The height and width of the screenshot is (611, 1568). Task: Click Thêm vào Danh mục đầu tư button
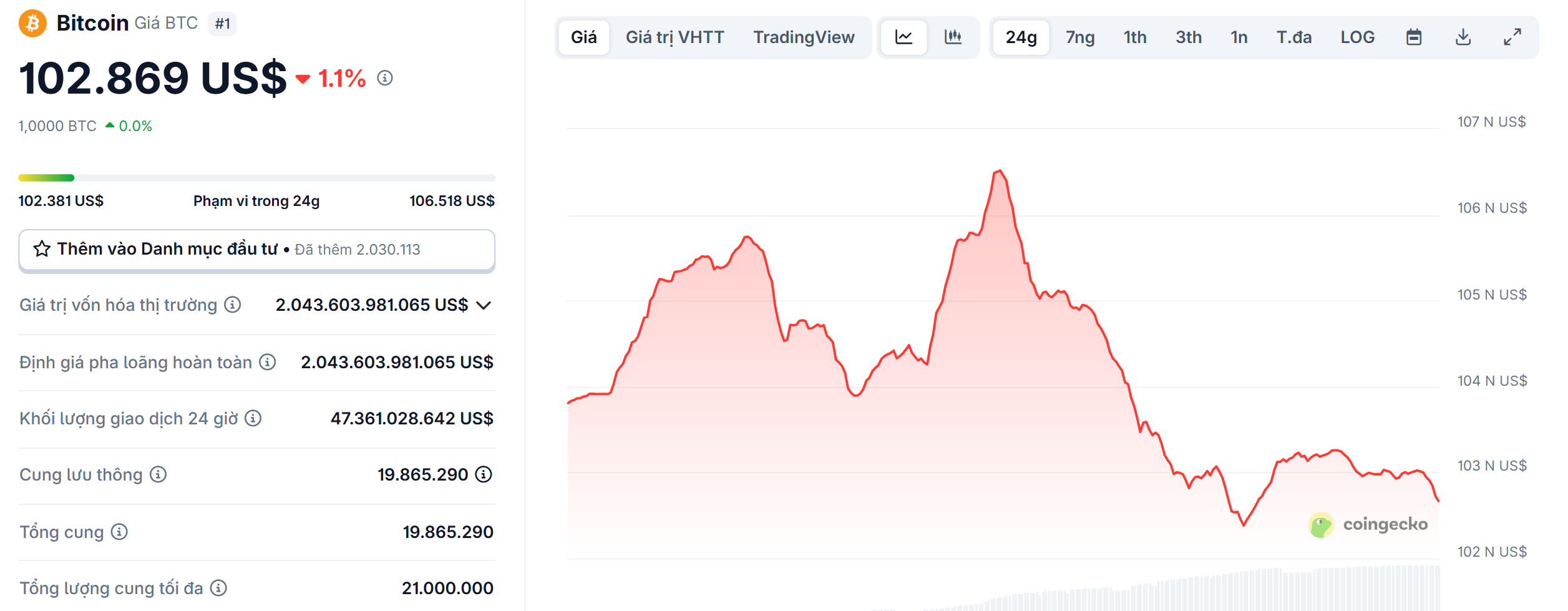(257, 250)
